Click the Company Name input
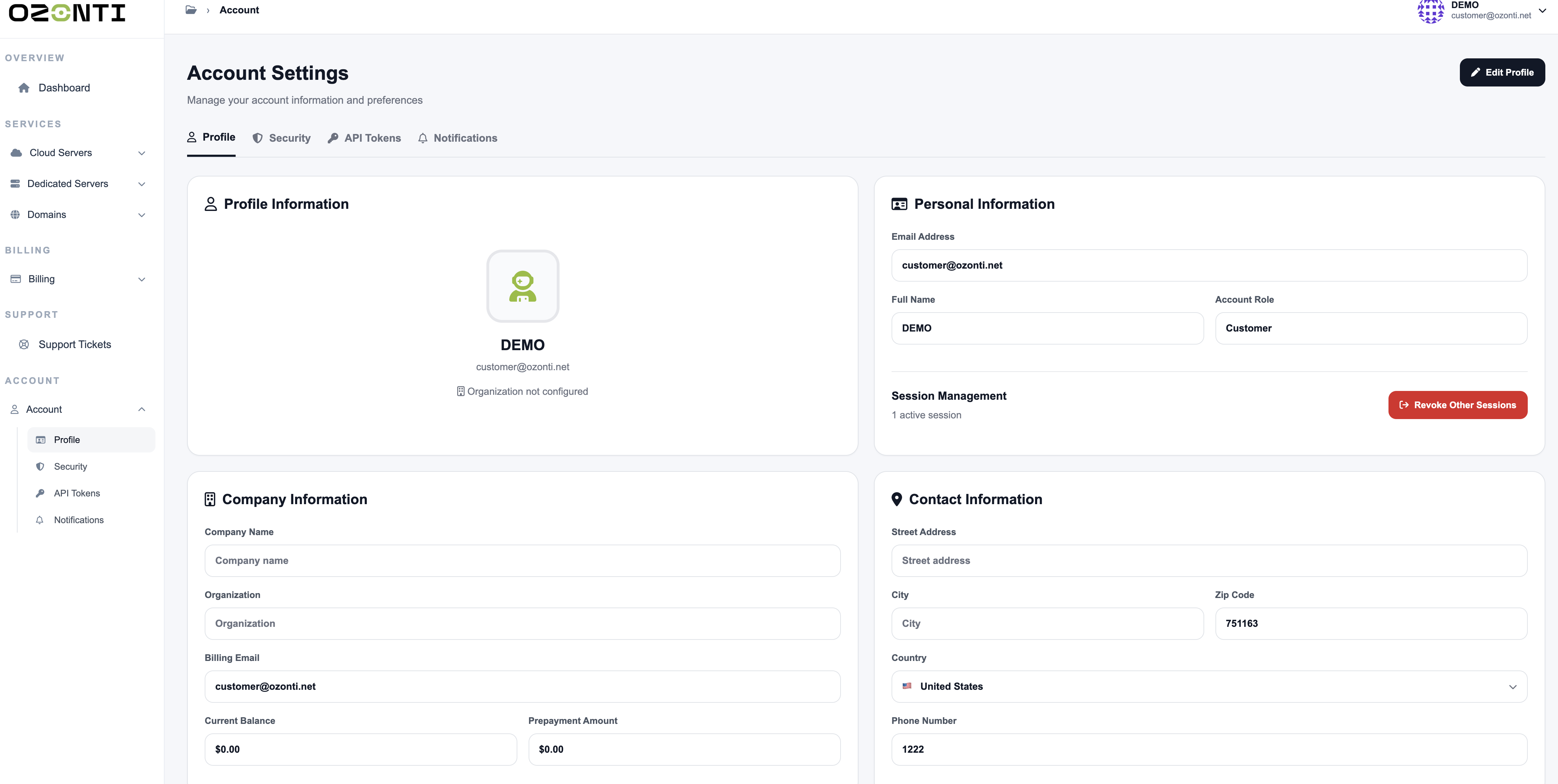This screenshot has width=1558, height=784. click(523, 561)
